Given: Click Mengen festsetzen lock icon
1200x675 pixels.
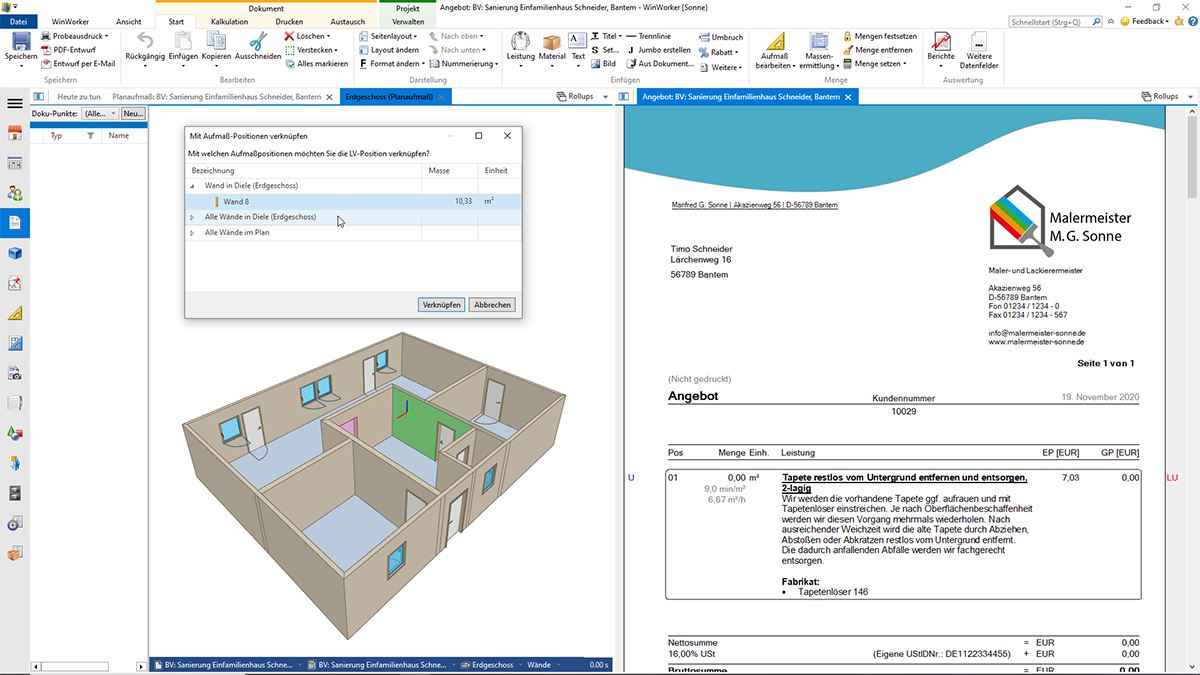Looking at the screenshot, I should click(x=848, y=36).
